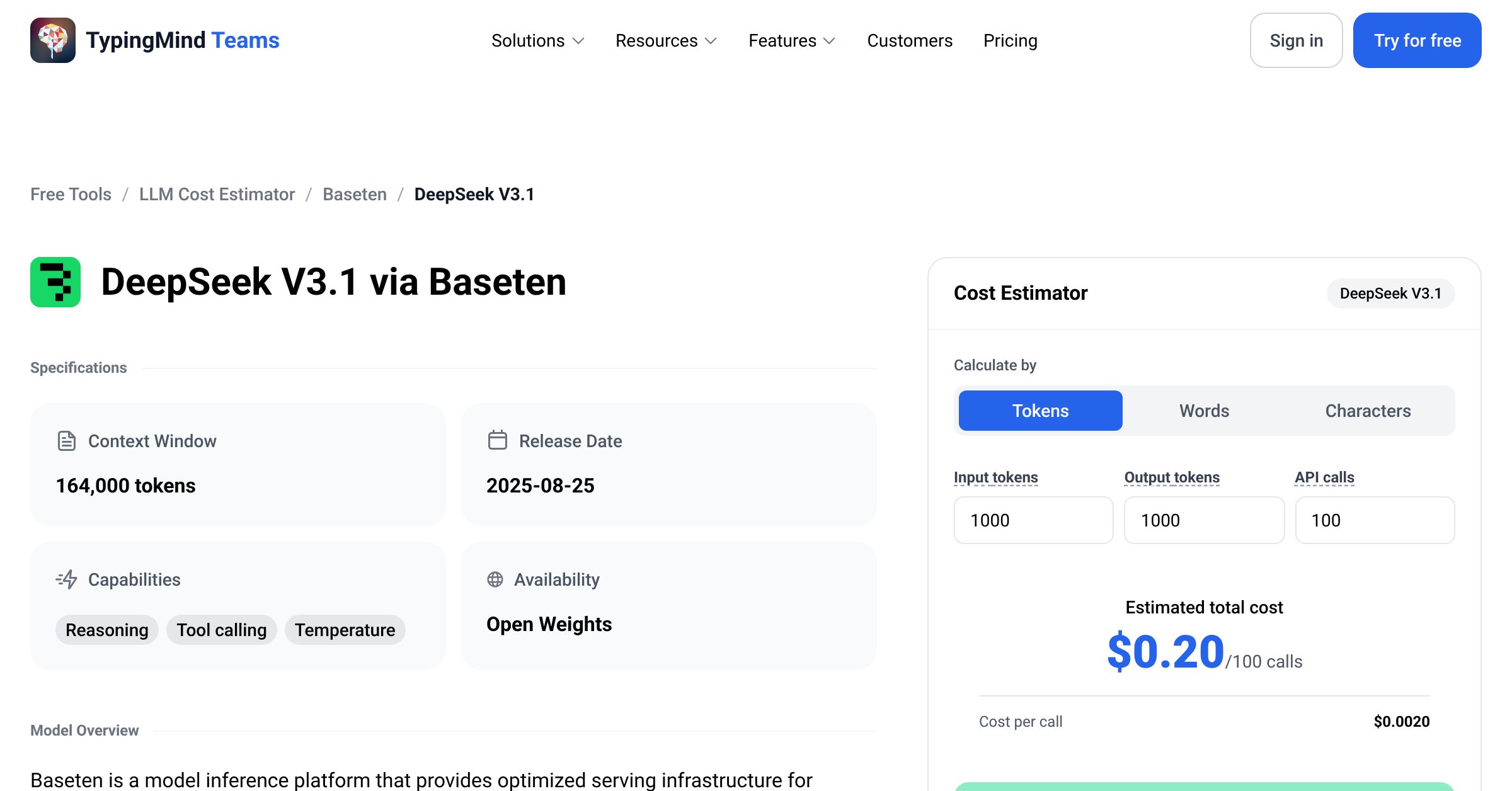This screenshot has height=791, width=1512.
Task: Go to Baseten breadcrumb link
Action: coord(355,194)
